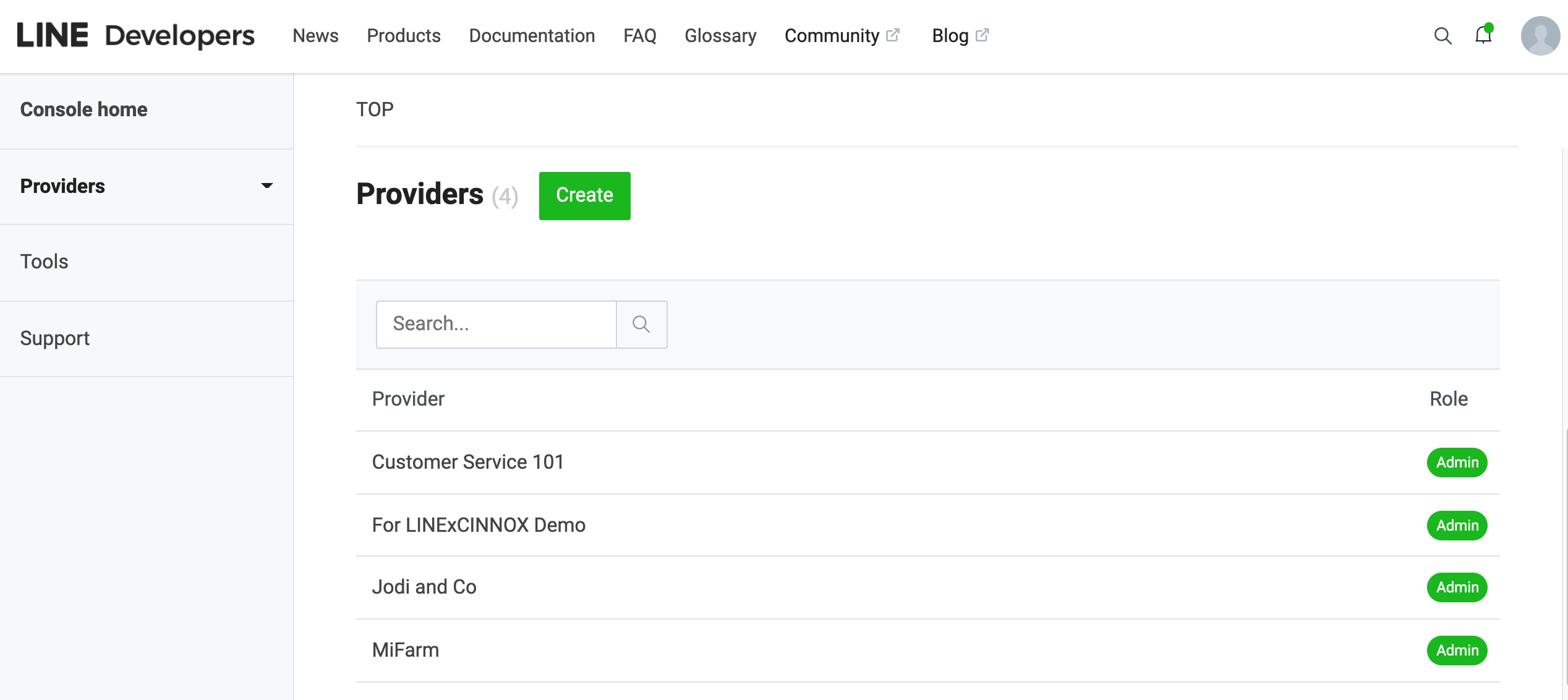Screen dimensions: 1568x700
Task: Go to Documentation in top navigation
Action: click(532, 35)
